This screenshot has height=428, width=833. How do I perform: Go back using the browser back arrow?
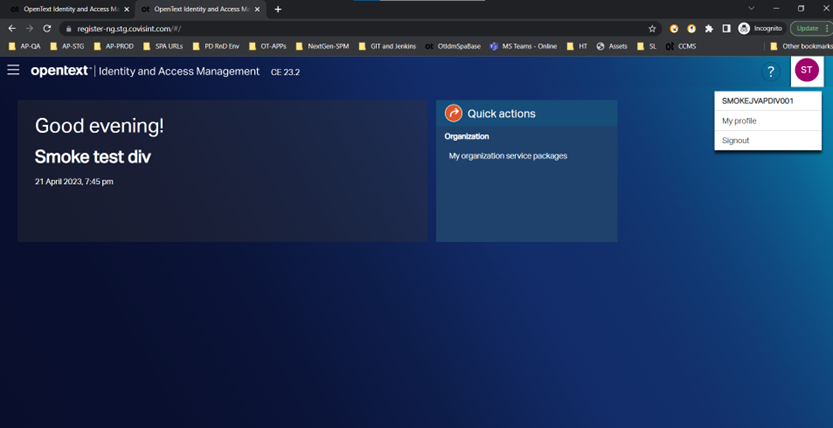click(x=12, y=29)
